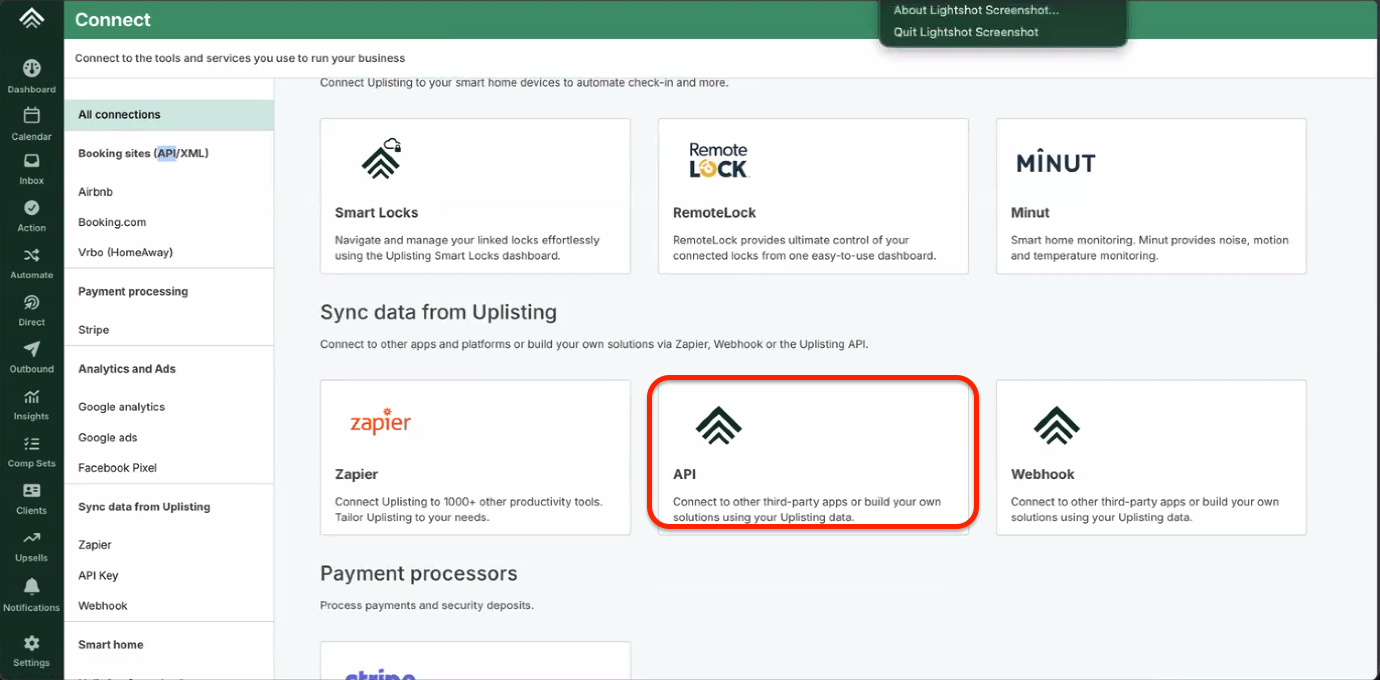This screenshot has width=1380, height=680.
Task: Open the Insights chart icon
Action: pos(32,397)
